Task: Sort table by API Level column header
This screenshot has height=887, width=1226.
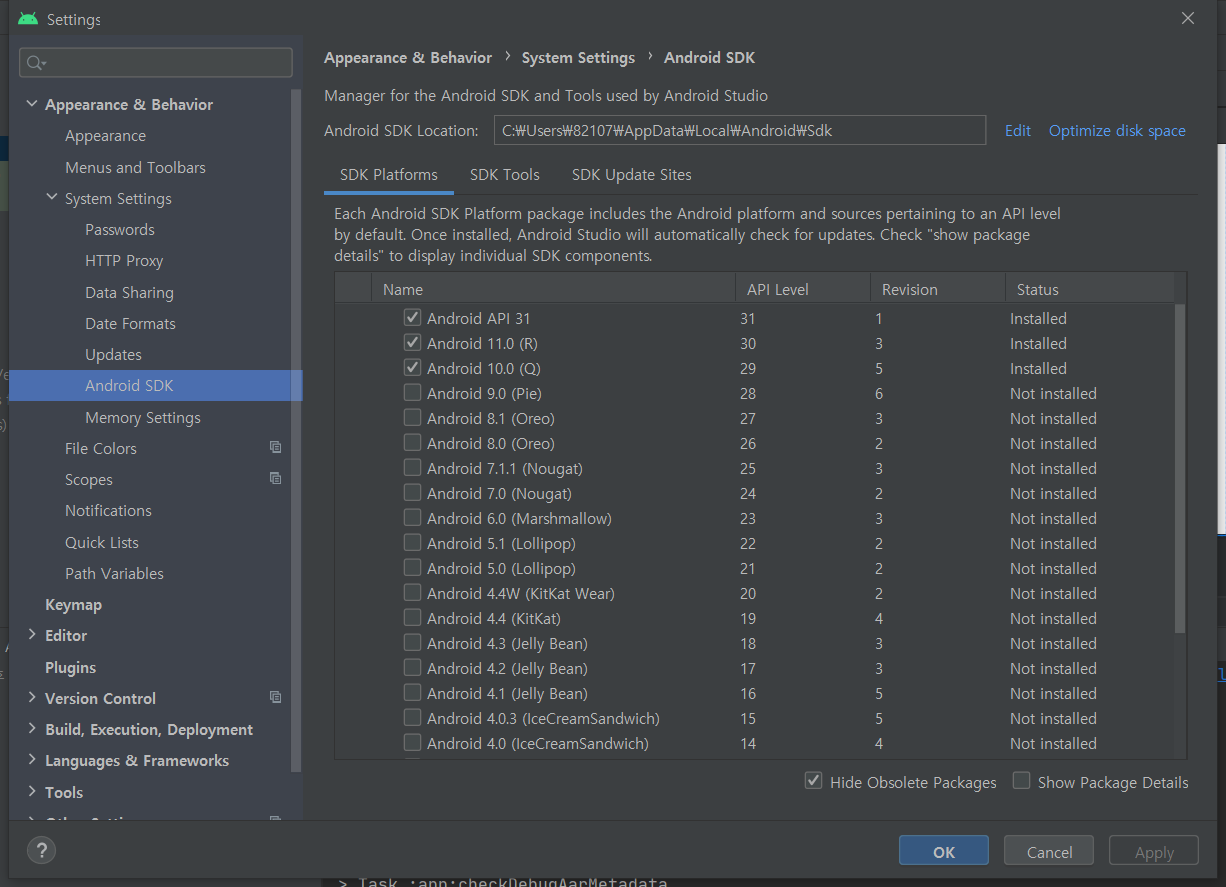Action: pyautogui.click(x=803, y=289)
